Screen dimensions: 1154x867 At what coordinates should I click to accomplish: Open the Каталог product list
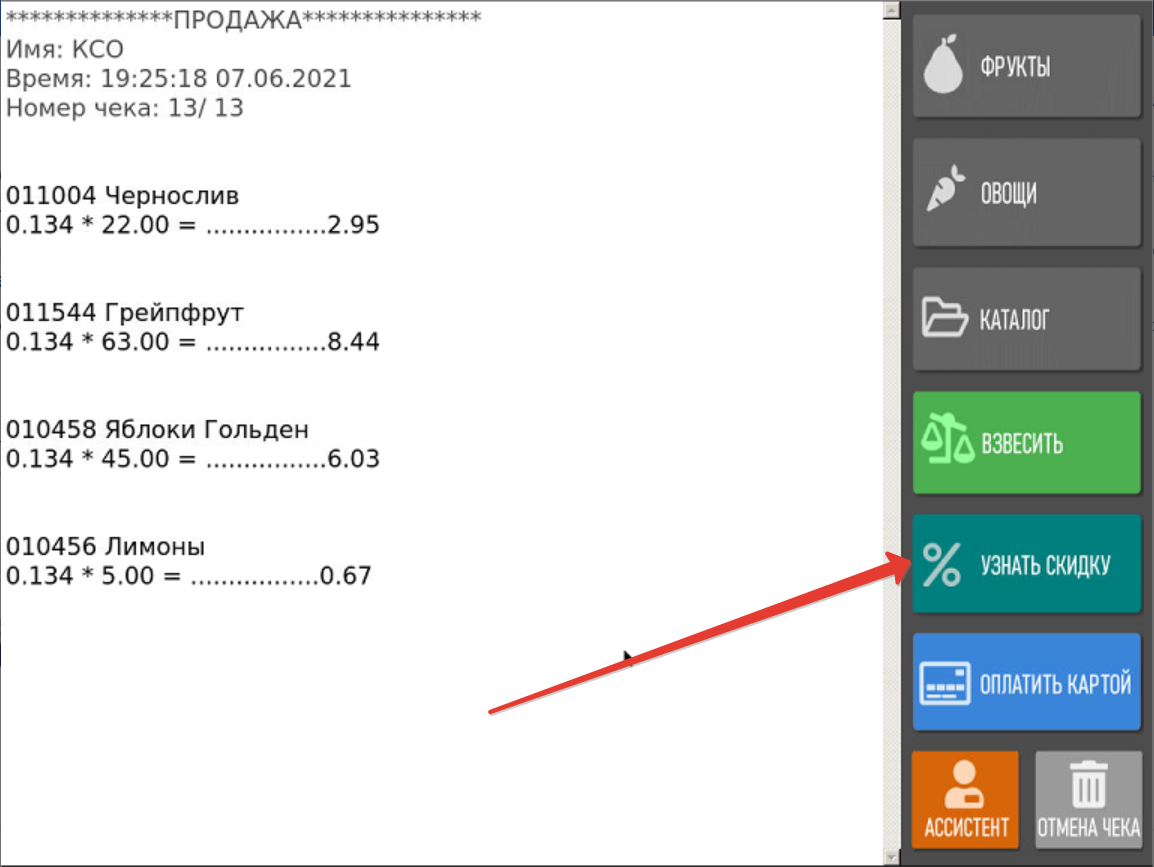click(1026, 320)
